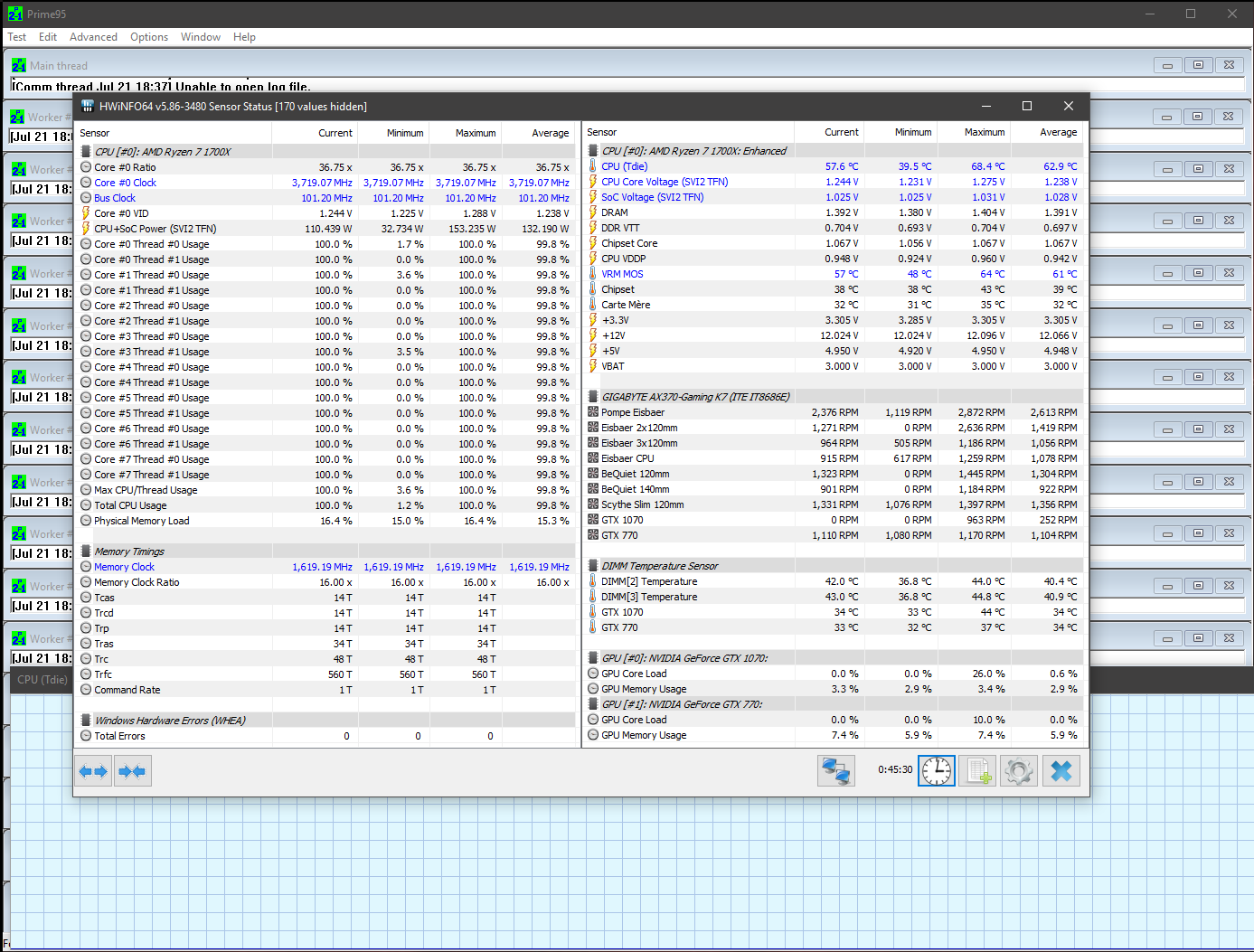Select the +12V voltage row
This screenshot has width=1254, height=952.
[834, 335]
